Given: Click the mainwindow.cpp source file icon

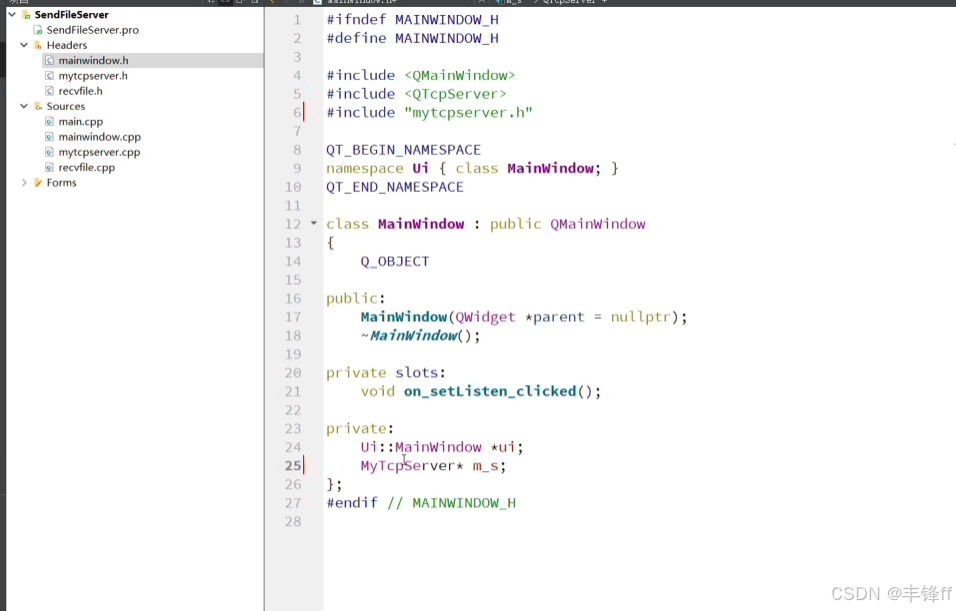Looking at the screenshot, I should (x=49, y=137).
